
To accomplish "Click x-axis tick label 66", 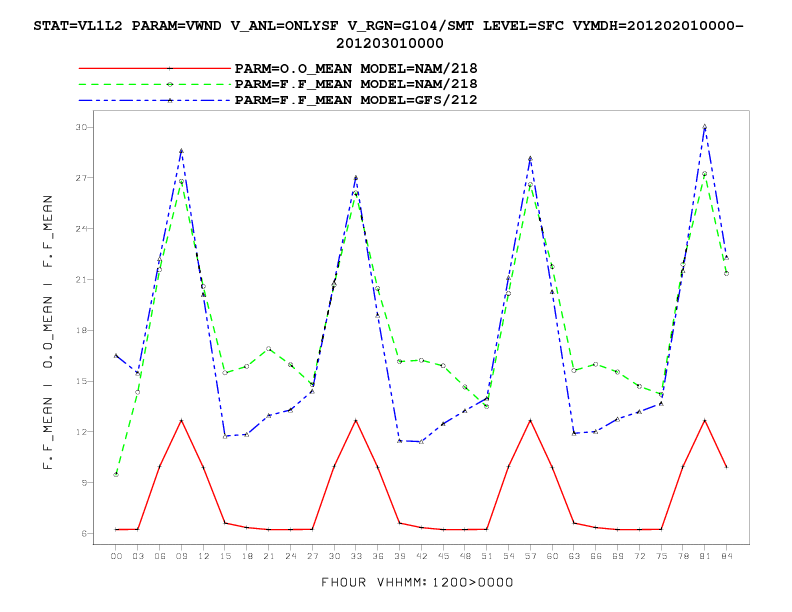I will [x=596, y=556].
